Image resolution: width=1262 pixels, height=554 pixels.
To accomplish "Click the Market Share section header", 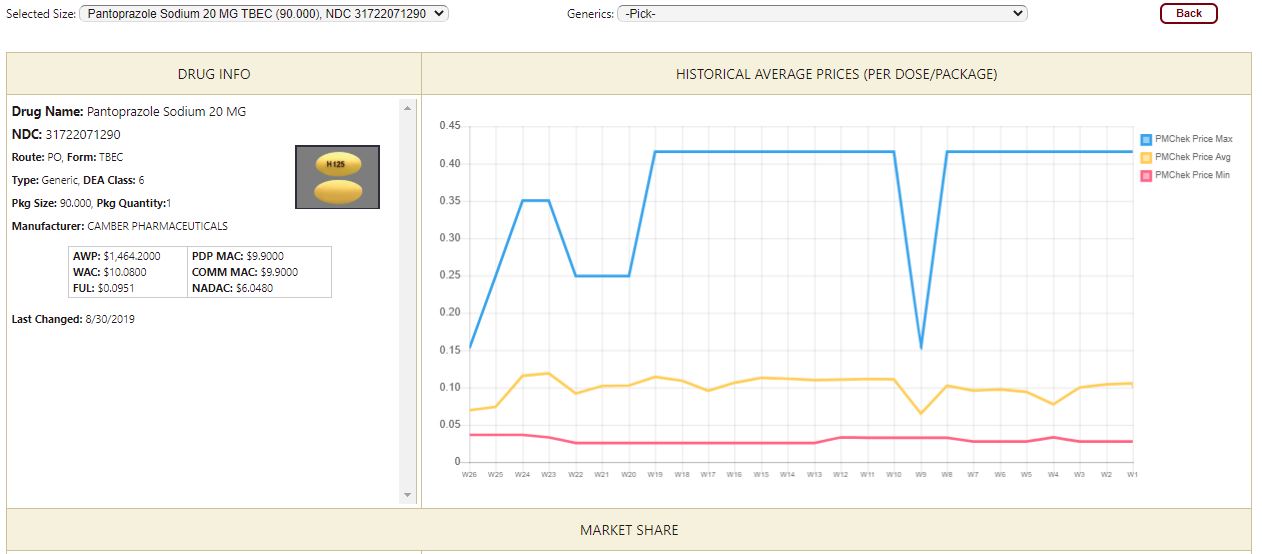I will pos(629,530).
